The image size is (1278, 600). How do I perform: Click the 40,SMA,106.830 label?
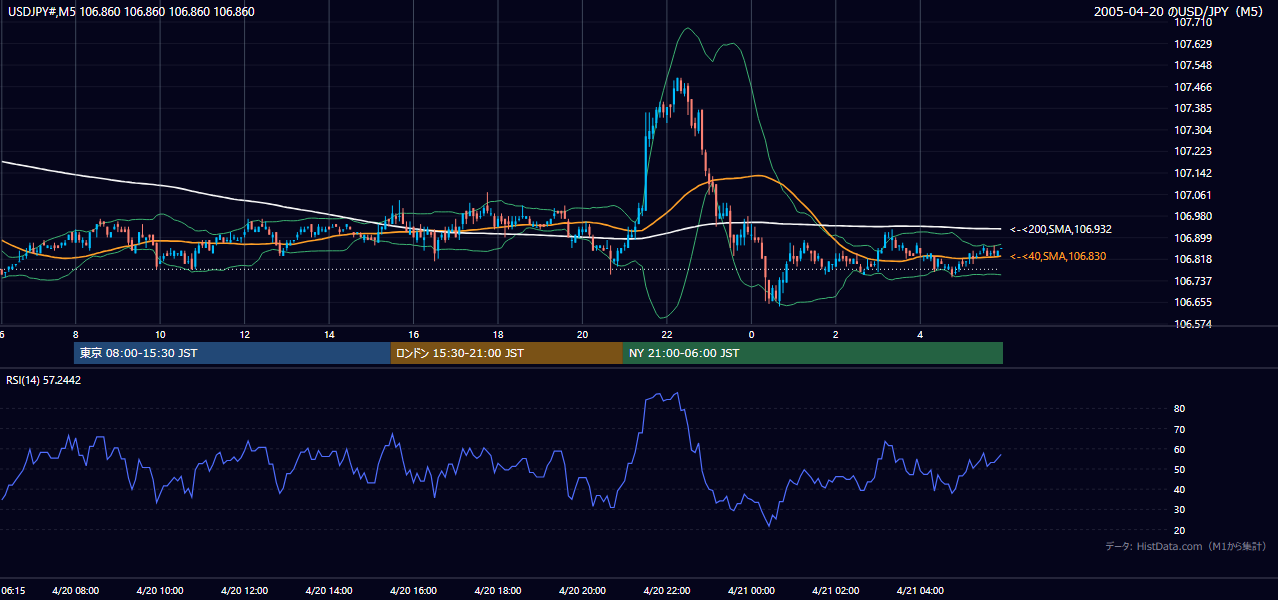tap(1058, 257)
